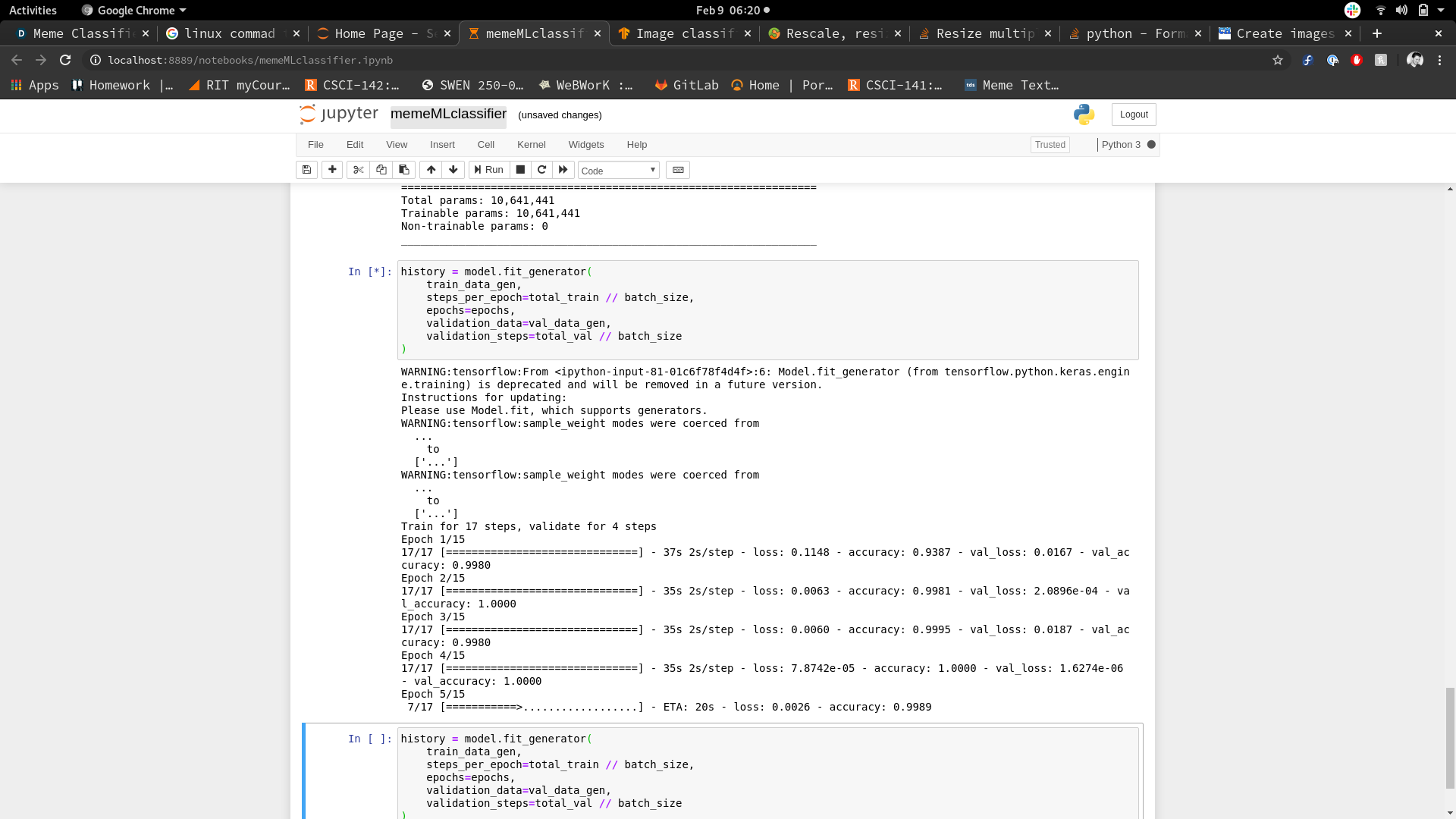Toggle the Trusted notebook indicator
This screenshot has height=819, width=1456.
[1050, 145]
